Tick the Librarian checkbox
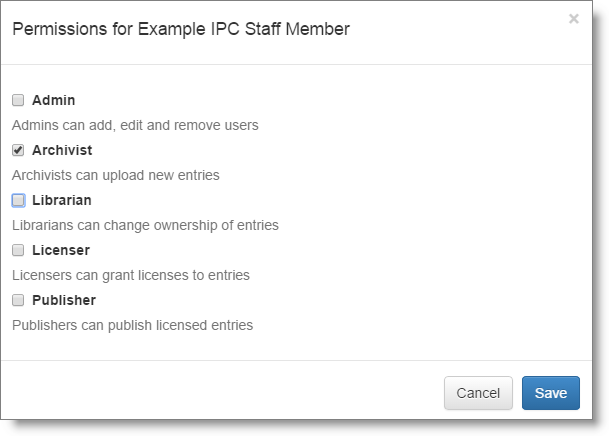 pyautogui.click(x=18, y=200)
